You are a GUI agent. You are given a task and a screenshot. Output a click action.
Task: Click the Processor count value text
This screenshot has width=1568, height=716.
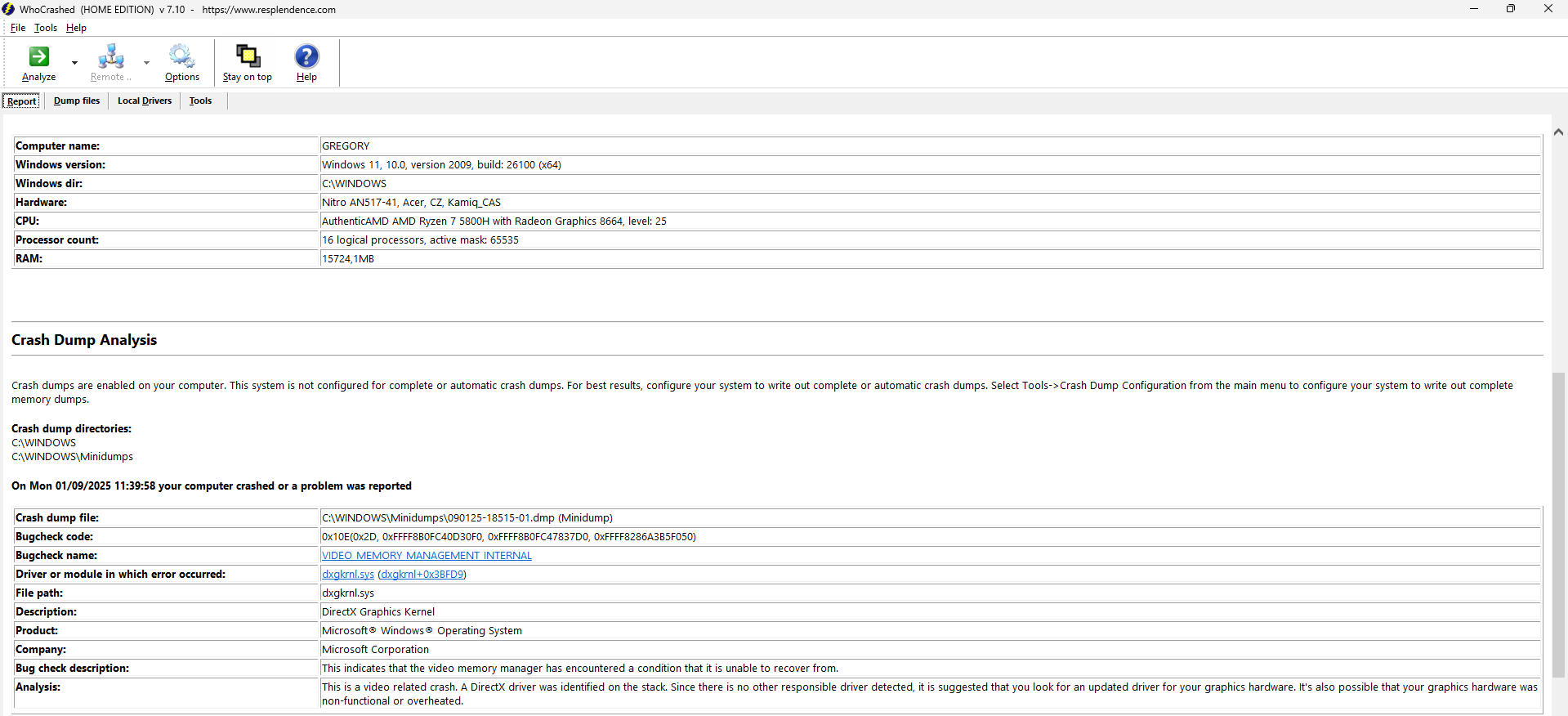tap(420, 240)
